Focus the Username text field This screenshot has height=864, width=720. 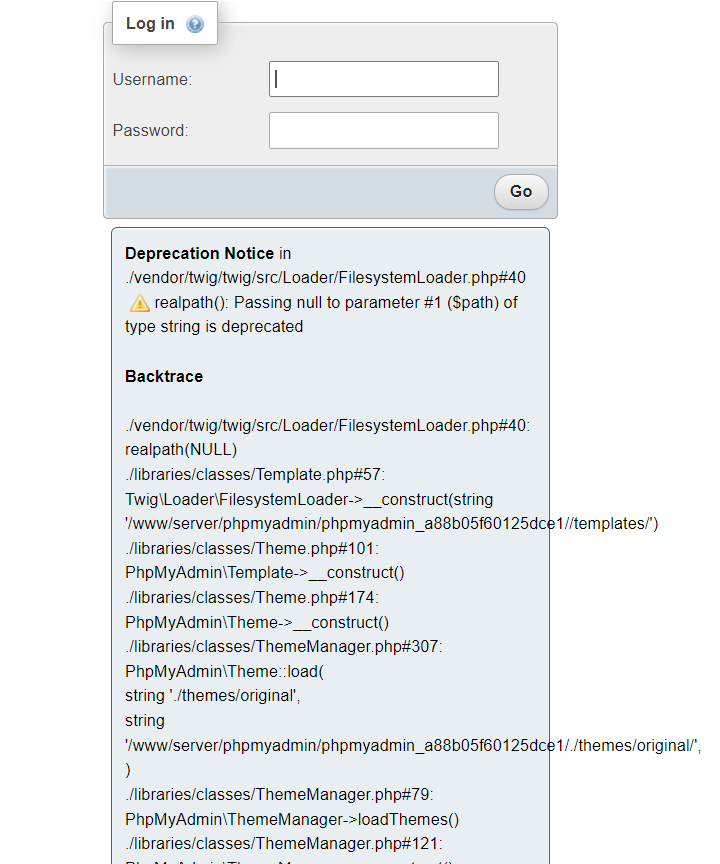coord(383,79)
